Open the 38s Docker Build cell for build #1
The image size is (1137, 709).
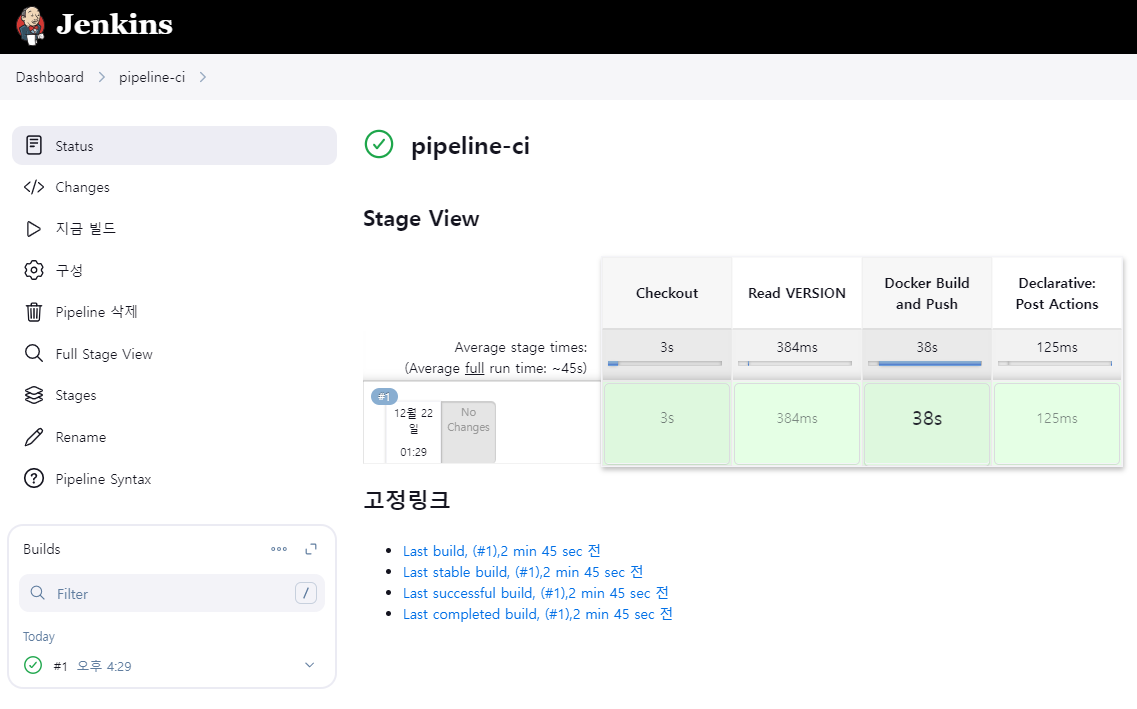pos(927,423)
